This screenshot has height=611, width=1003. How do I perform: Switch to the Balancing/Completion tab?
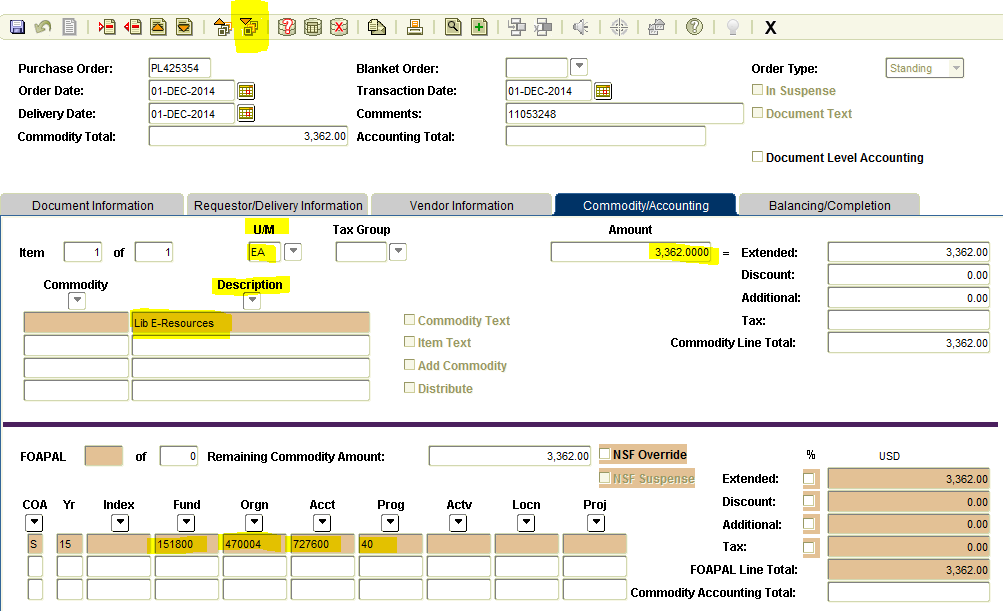click(829, 205)
